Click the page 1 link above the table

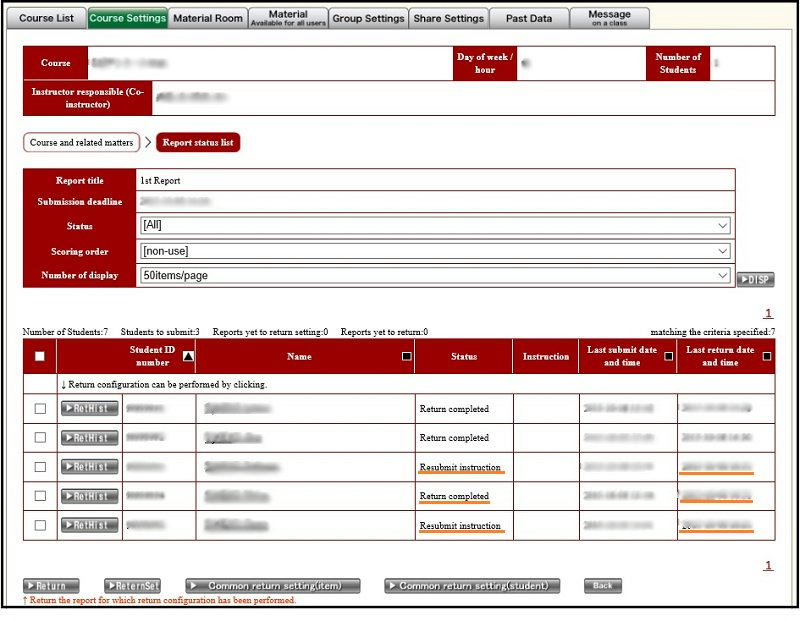(768, 313)
